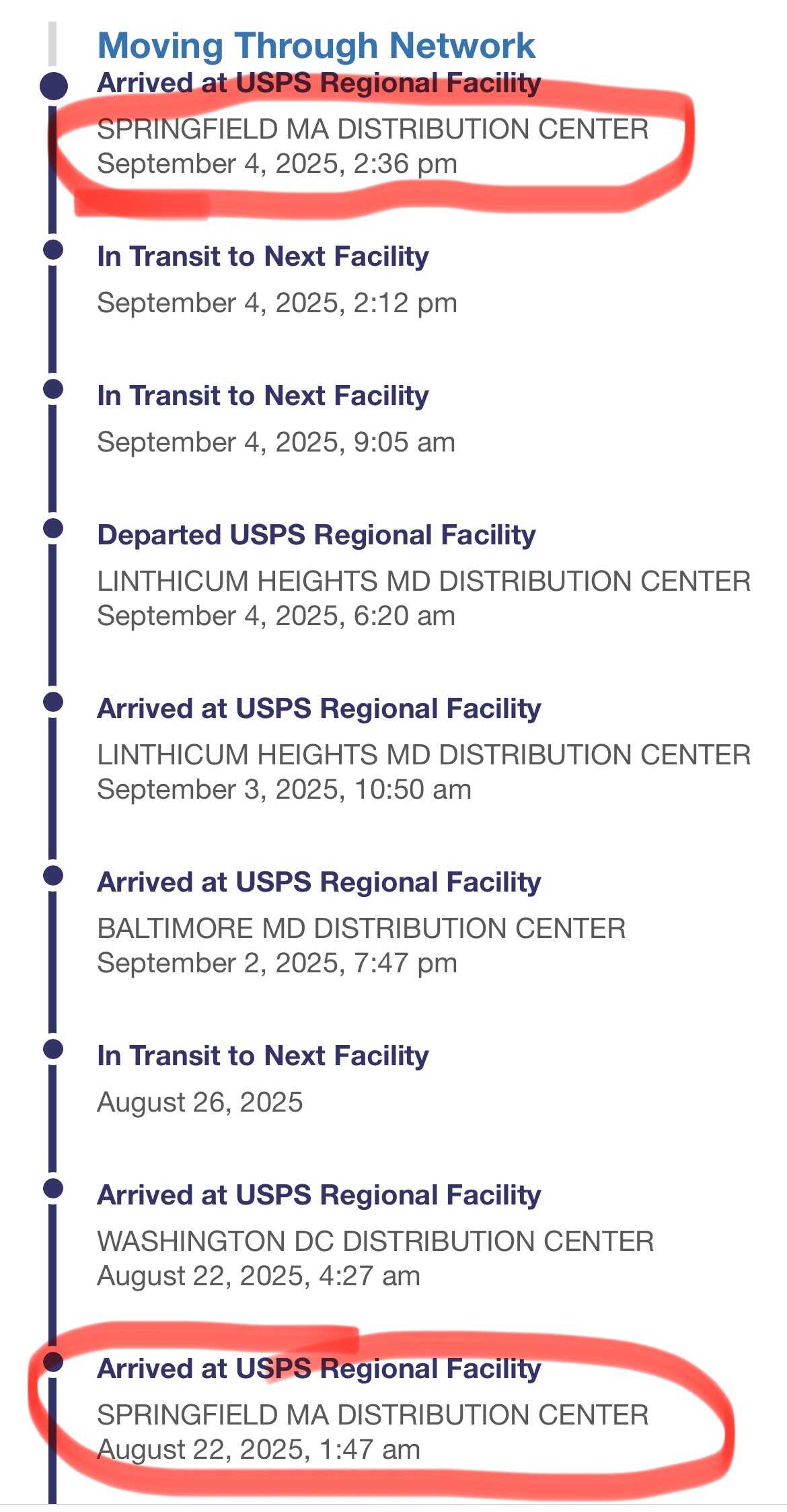
Task: Click the "September 2, 2025, 7:47 pm" timestamp
Action: [x=277, y=963]
